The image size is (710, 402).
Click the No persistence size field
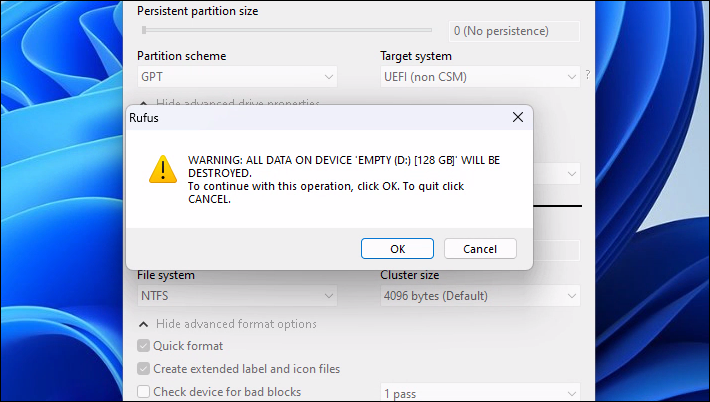pyautogui.click(x=514, y=31)
